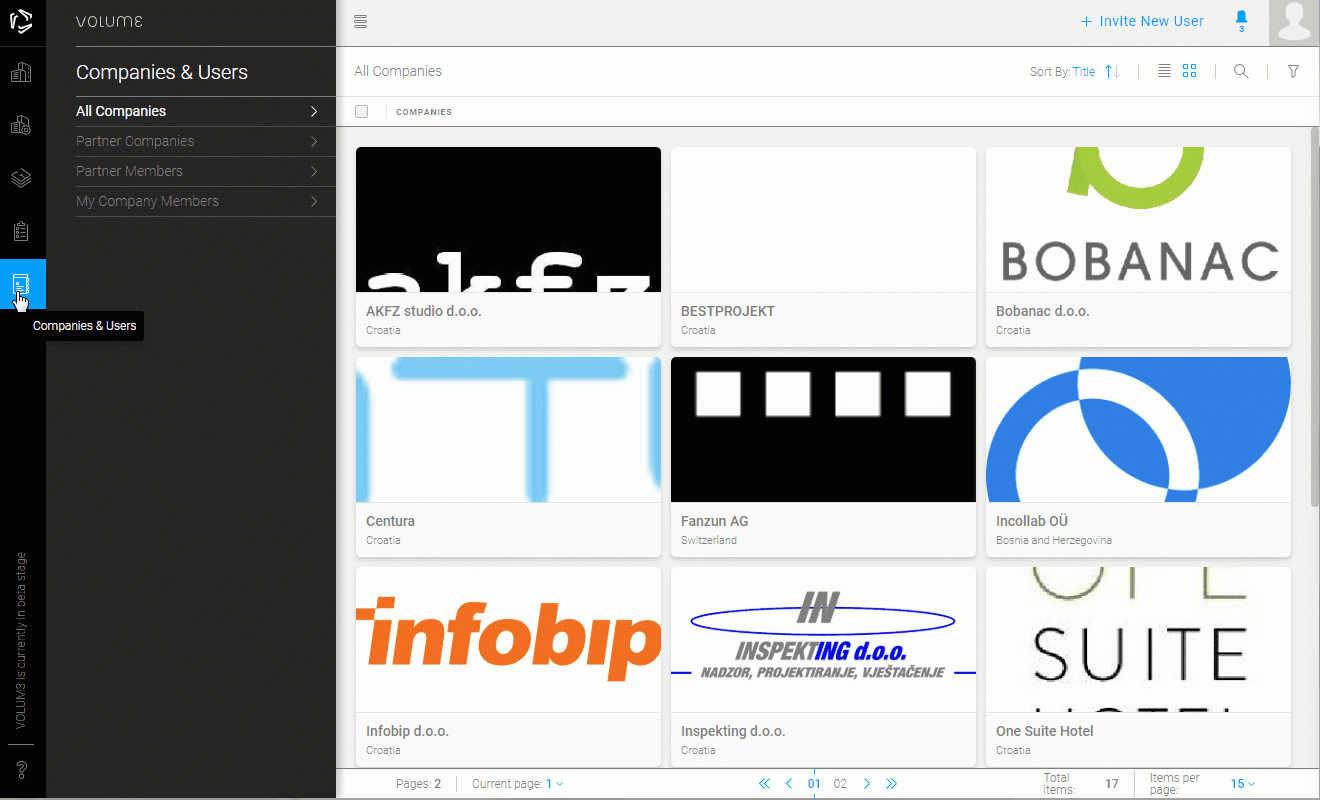Go to page 01

(x=814, y=784)
